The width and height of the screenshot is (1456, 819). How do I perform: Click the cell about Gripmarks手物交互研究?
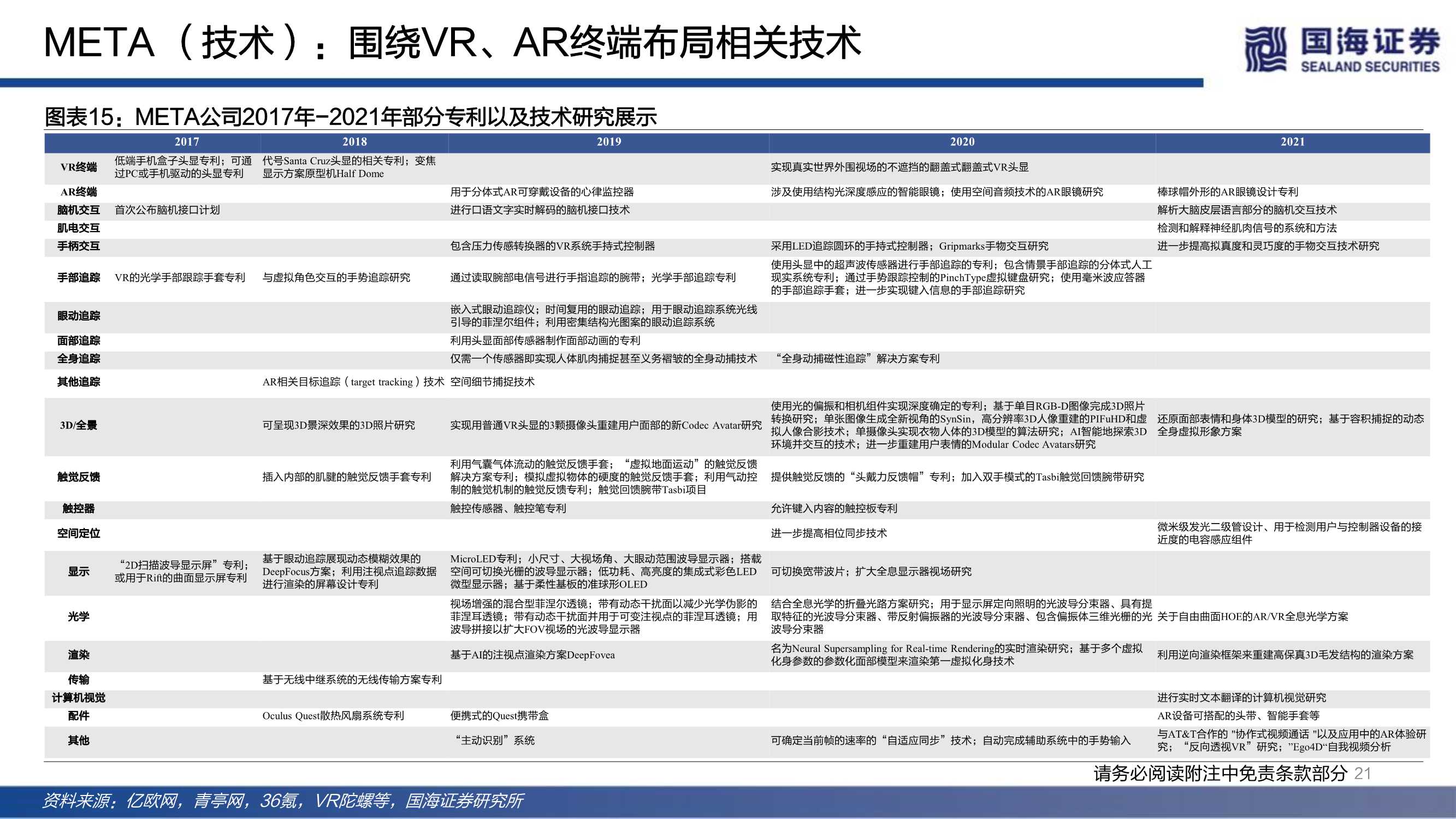(909, 246)
